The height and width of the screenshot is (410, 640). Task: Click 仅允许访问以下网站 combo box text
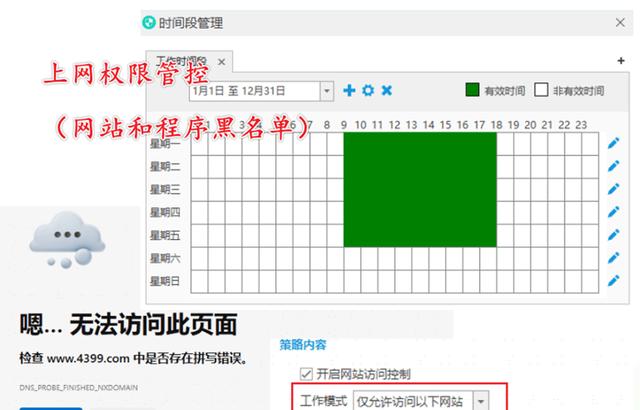point(410,401)
